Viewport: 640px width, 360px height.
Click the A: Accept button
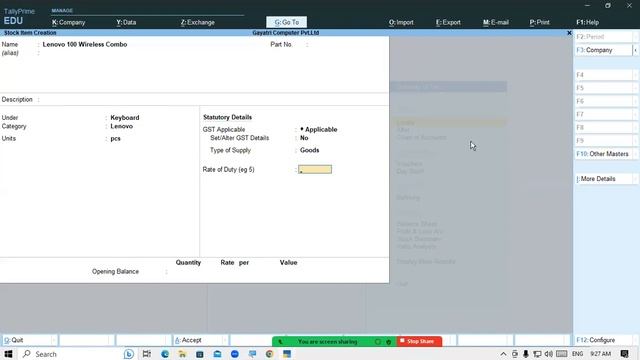(x=200, y=340)
